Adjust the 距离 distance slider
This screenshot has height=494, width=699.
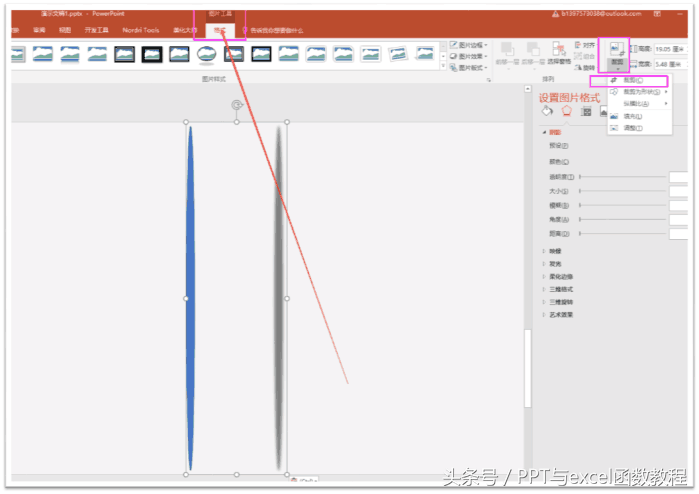(622, 233)
